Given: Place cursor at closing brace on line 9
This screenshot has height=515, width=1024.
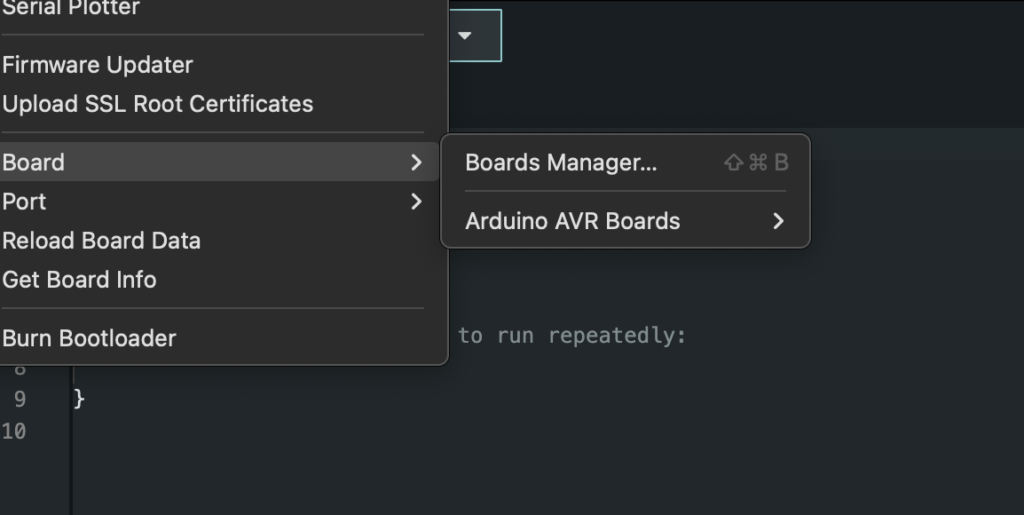Looking at the screenshot, I should pyautogui.click(x=79, y=398).
